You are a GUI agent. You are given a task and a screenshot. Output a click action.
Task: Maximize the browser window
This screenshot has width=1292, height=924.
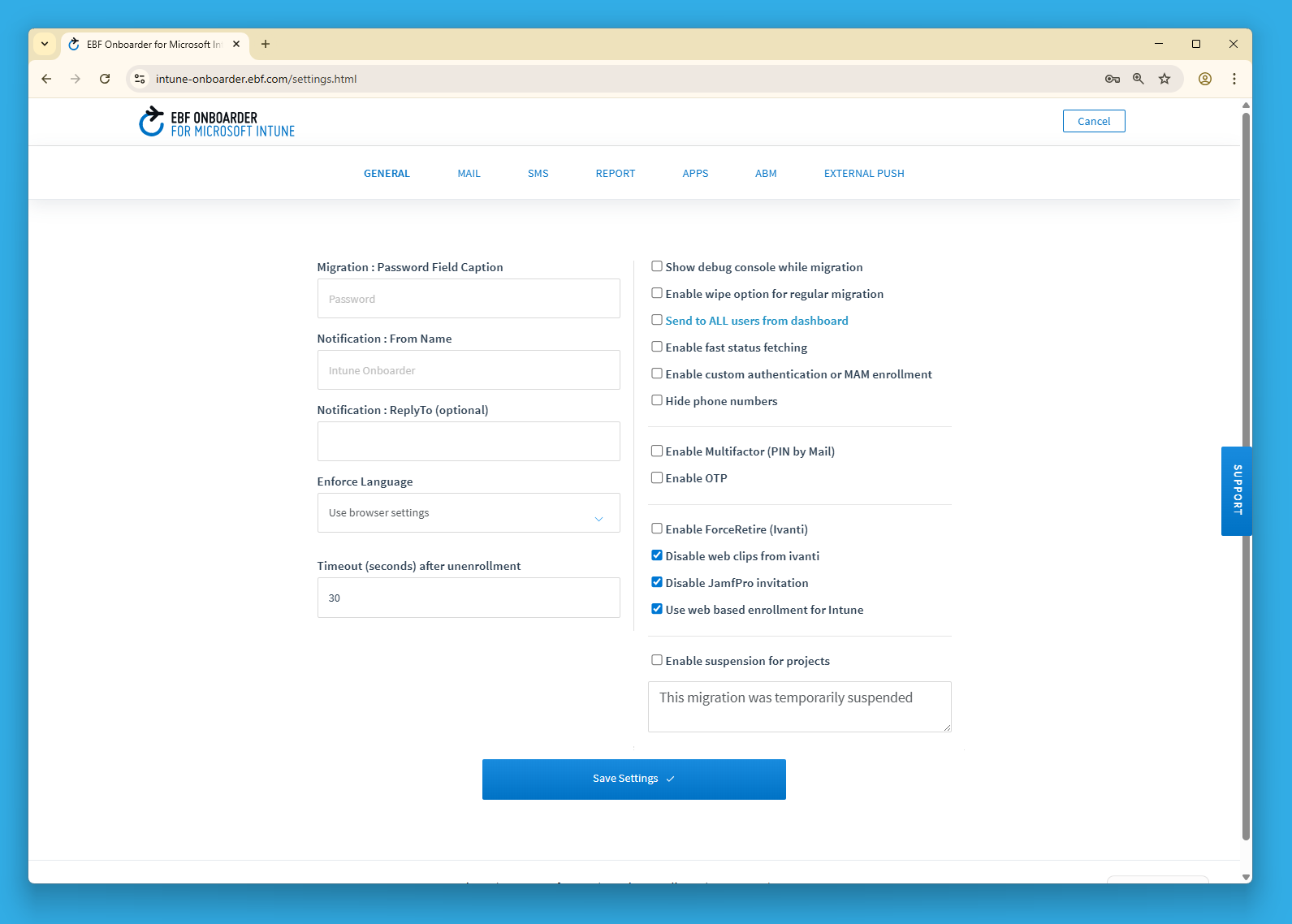tap(1196, 44)
